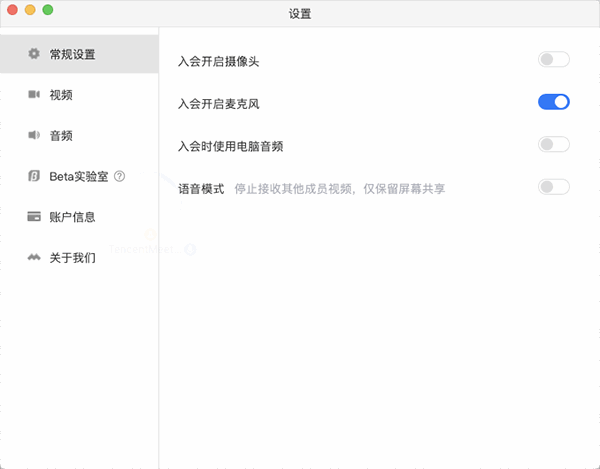This screenshot has height=469, width=600.
Task: Open the 音频 settings section
Action: pos(61,135)
